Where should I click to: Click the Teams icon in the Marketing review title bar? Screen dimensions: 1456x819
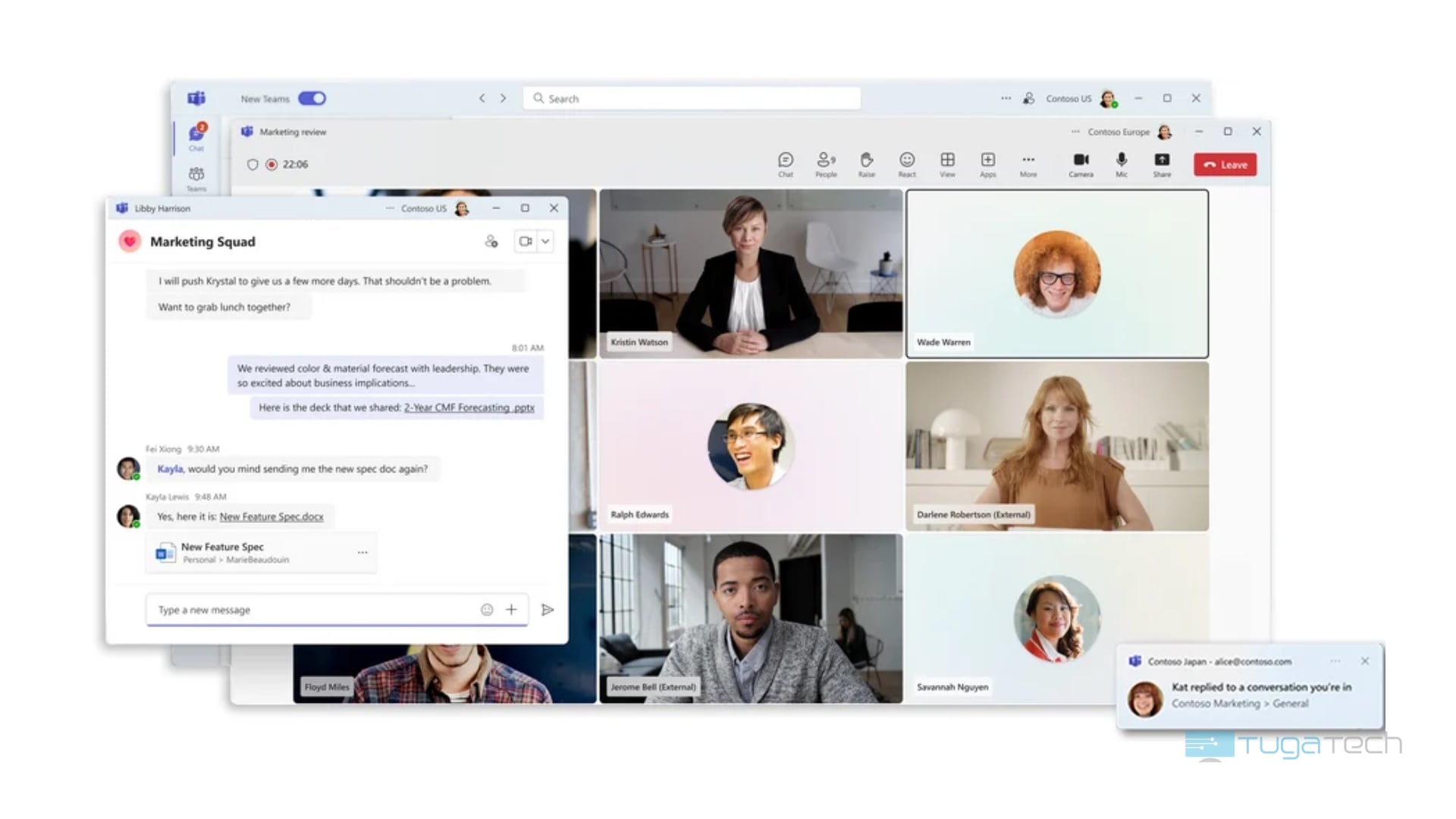pos(246,132)
